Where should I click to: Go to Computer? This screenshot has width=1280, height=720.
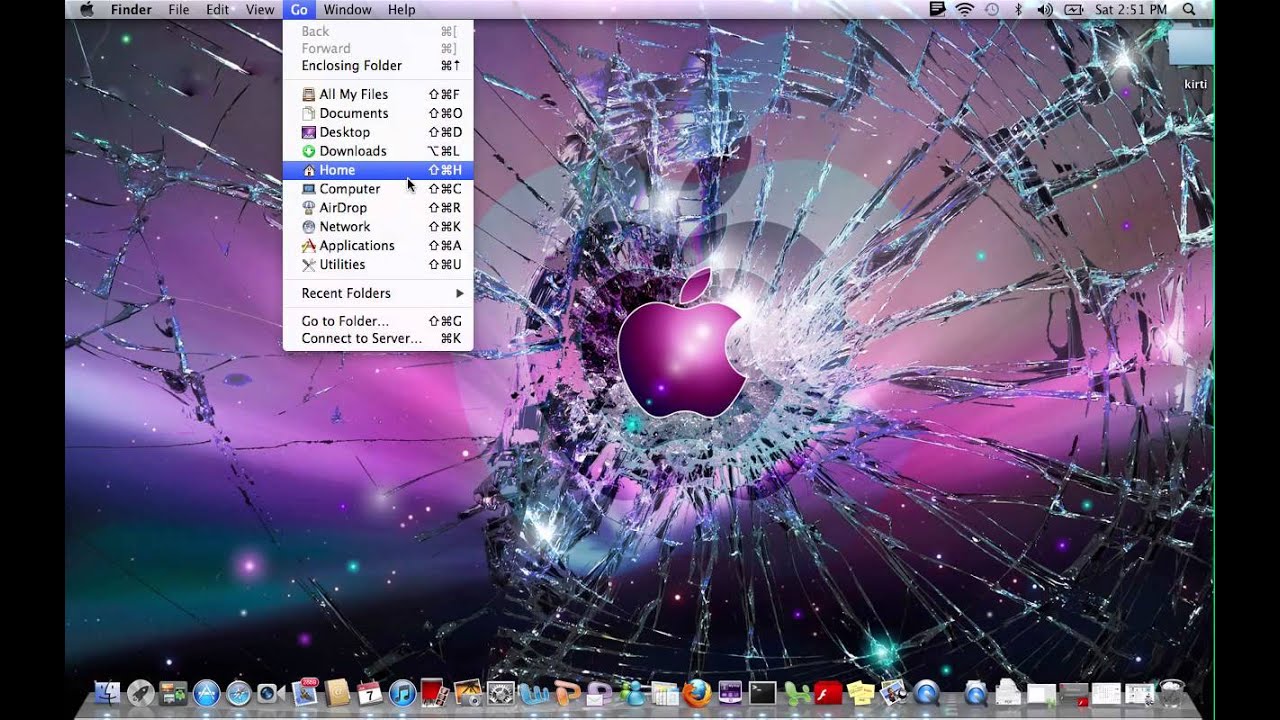[378, 189]
